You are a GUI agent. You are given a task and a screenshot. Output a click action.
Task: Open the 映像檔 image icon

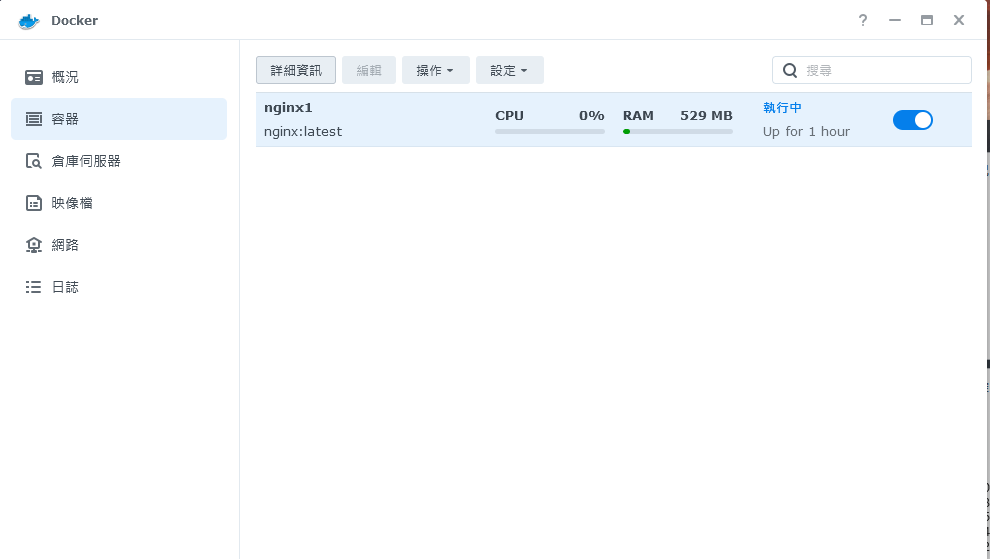pos(33,203)
